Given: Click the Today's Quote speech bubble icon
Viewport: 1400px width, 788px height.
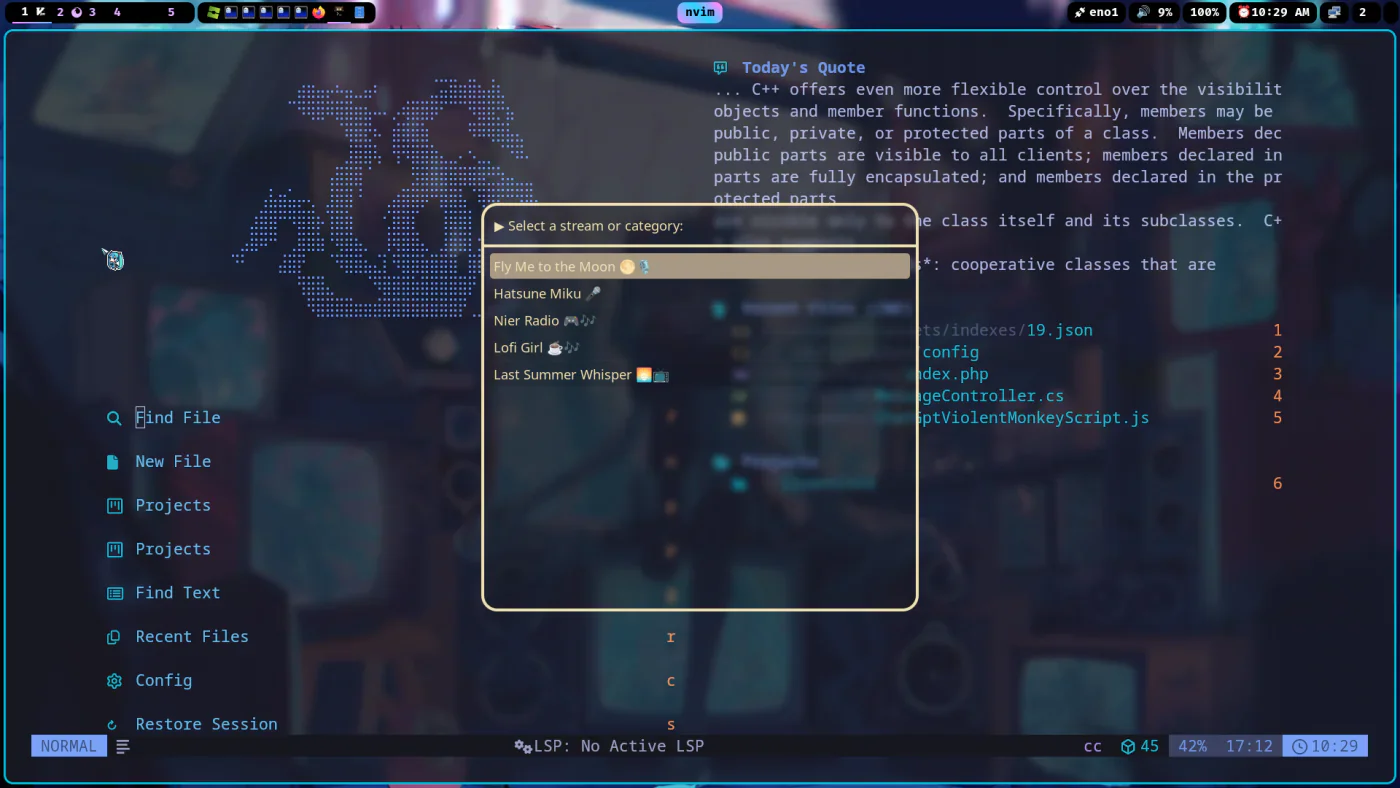Looking at the screenshot, I should [720, 68].
